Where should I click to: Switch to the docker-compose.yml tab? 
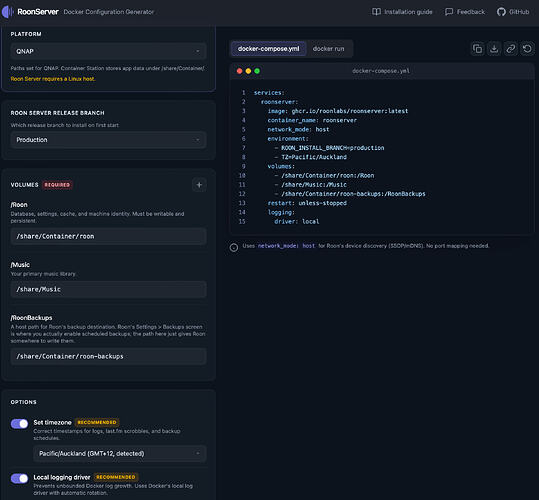(268, 49)
